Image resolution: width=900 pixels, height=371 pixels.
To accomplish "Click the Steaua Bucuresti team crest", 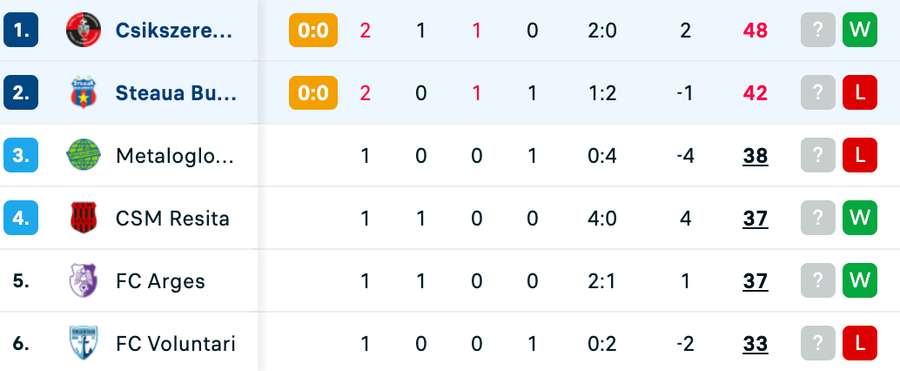I will (x=83, y=92).
